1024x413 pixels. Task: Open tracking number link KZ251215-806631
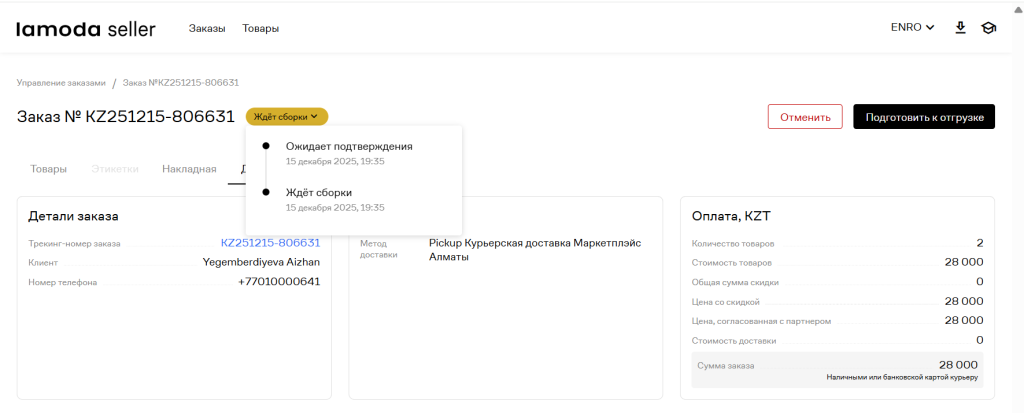tap(270, 242)
